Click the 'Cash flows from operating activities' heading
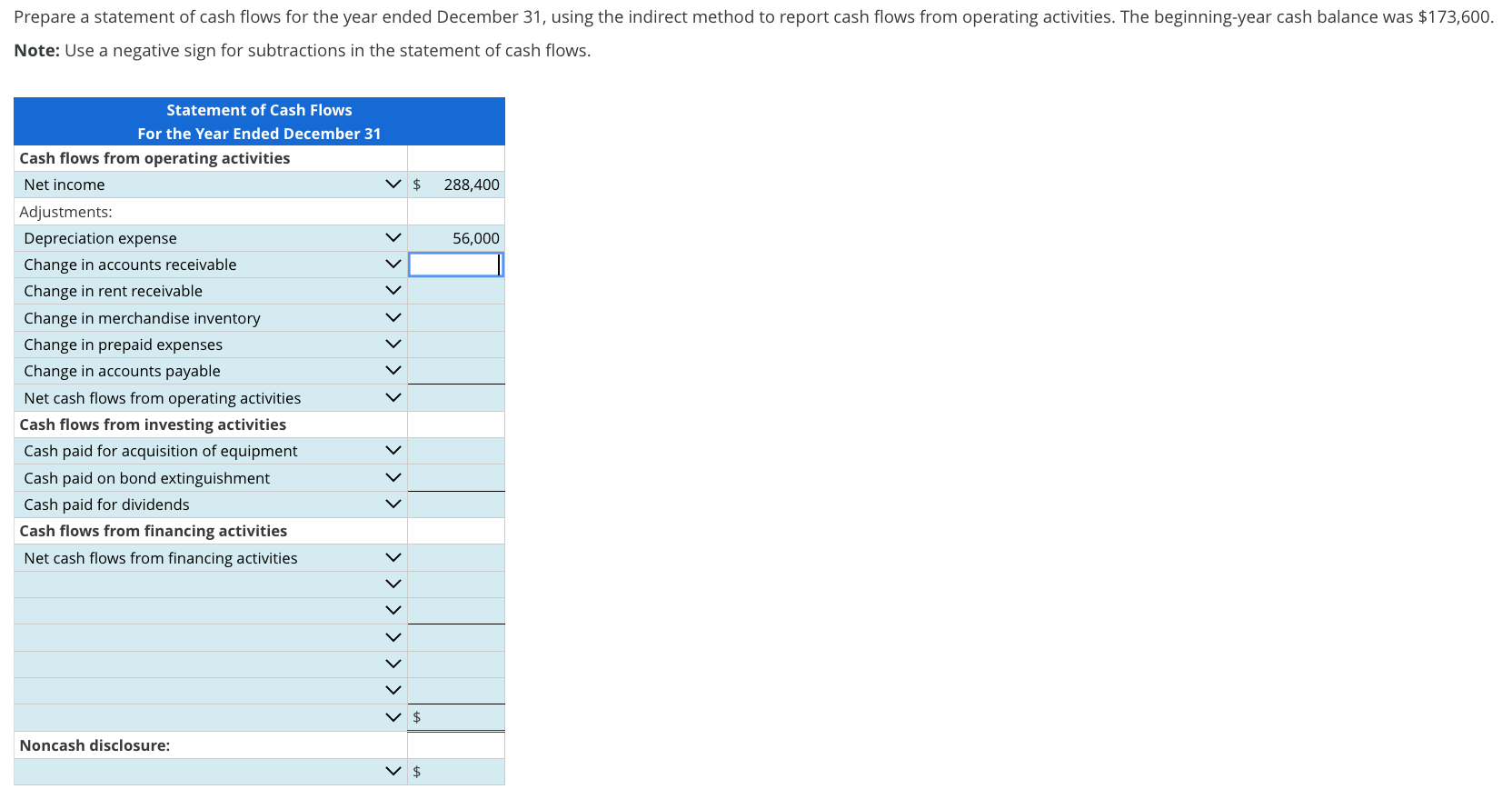 pyautogui.click(x=154, y=158)
